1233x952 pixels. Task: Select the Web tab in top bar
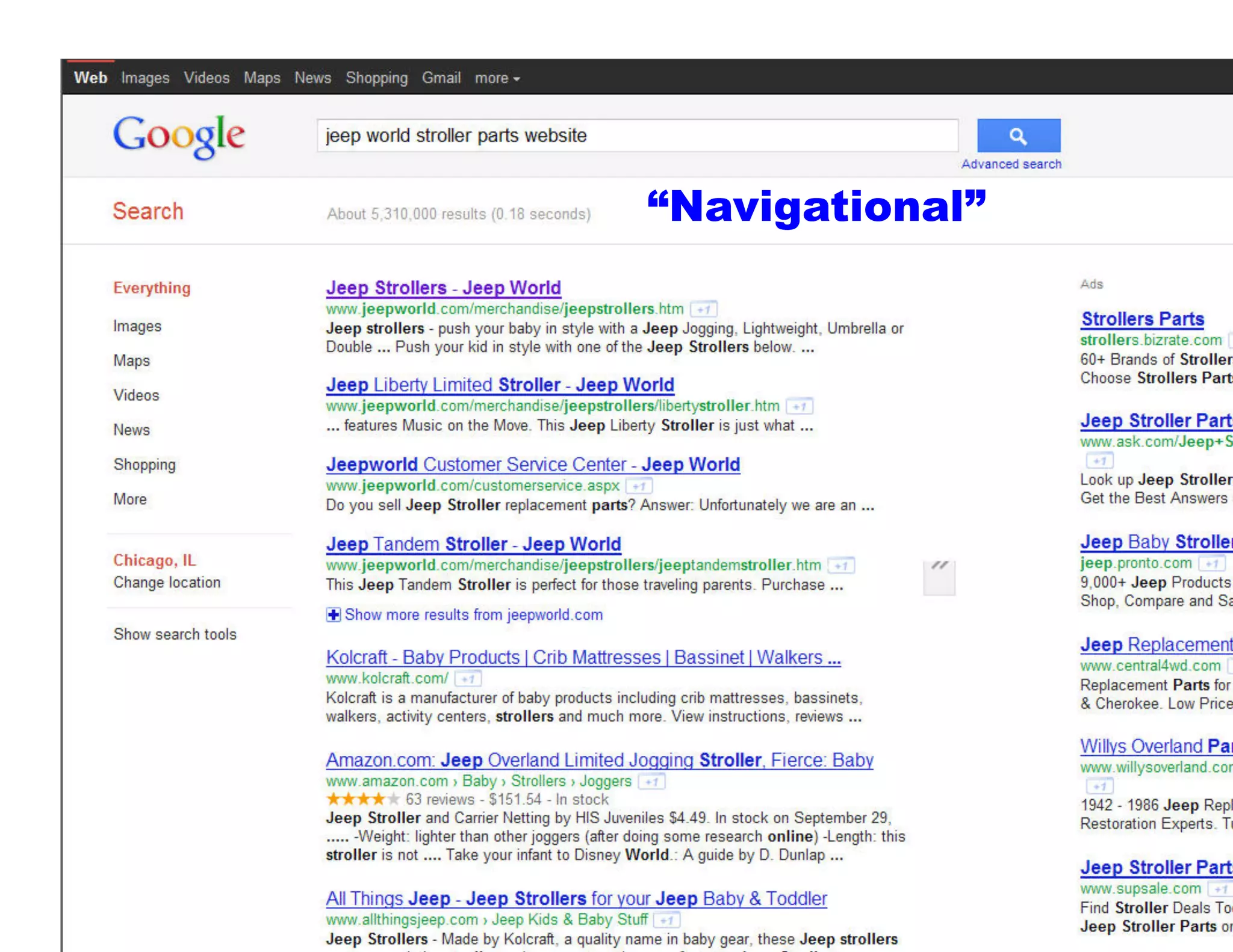point(91,78)
